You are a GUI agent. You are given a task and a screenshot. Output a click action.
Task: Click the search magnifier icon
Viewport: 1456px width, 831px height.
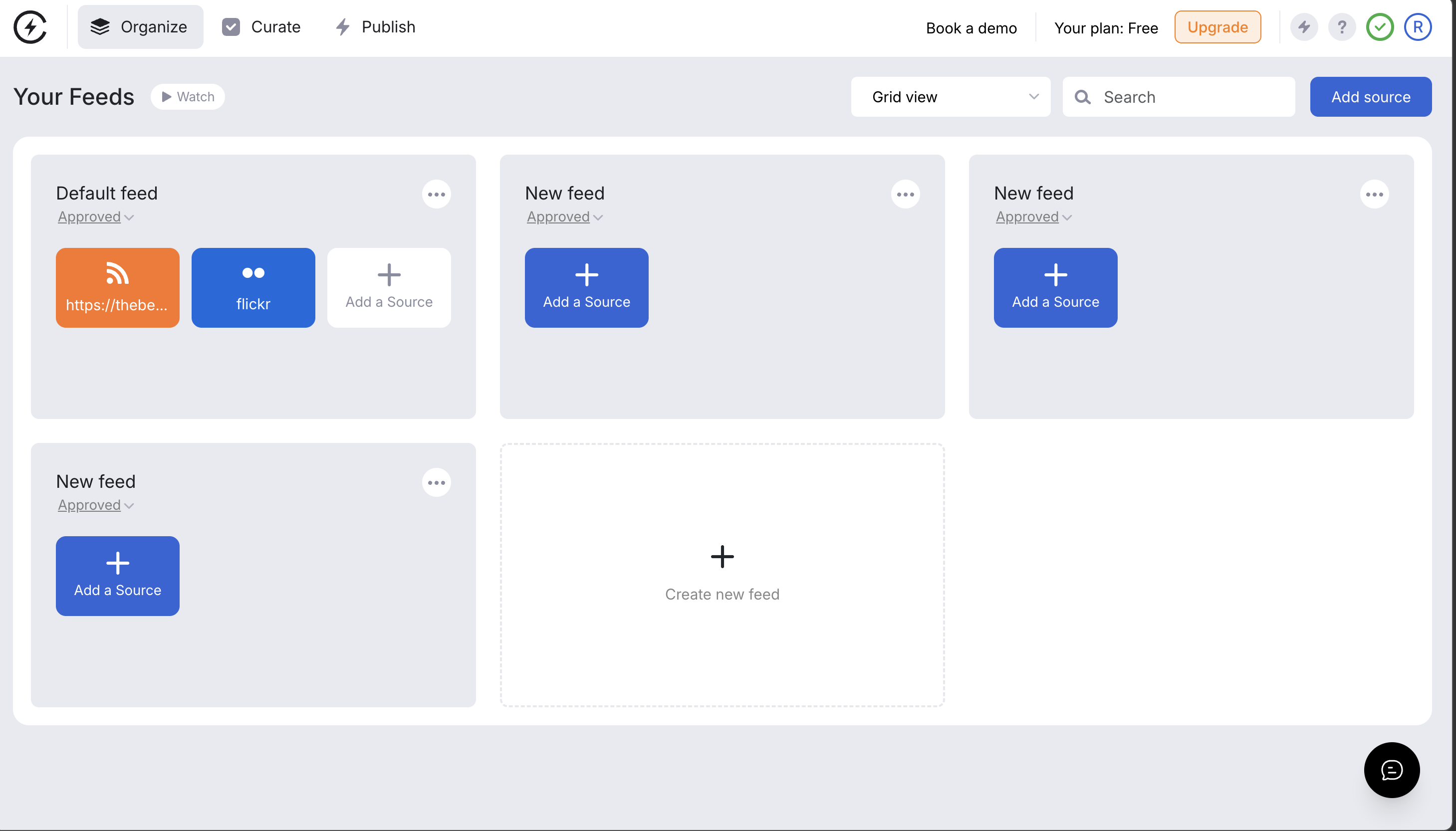[x=1083, y=97]
